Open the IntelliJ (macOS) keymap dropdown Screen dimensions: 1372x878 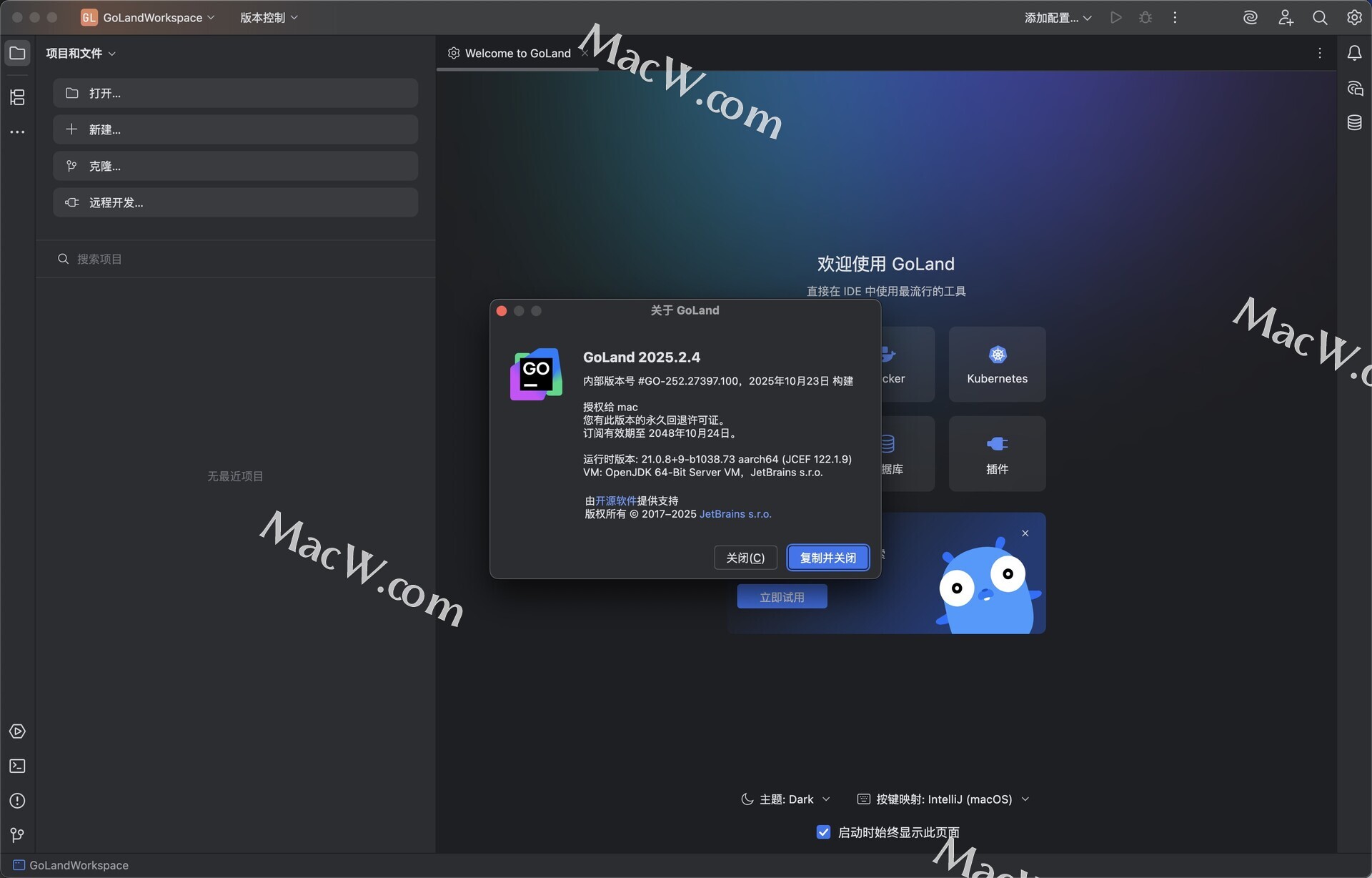pyautogui.click(x=943, y=799)
